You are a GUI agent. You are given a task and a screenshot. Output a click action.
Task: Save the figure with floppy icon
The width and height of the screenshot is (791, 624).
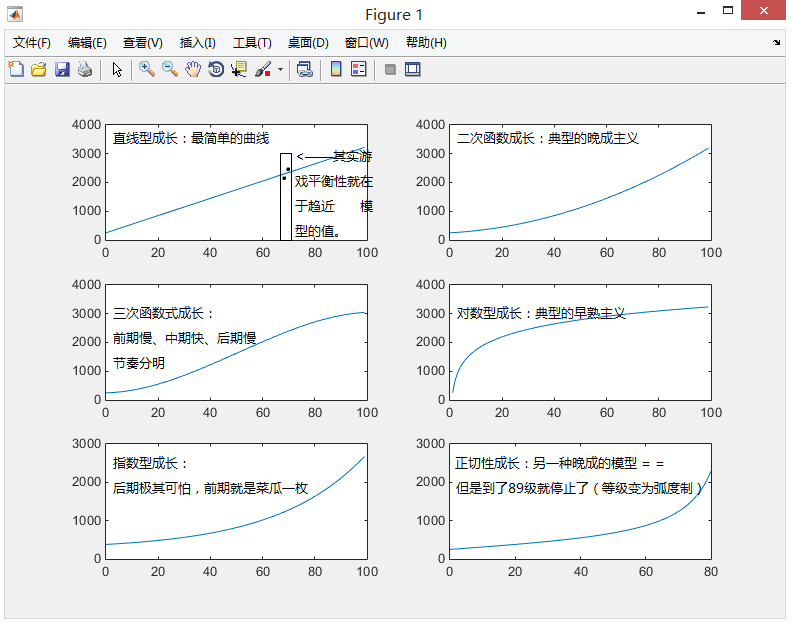click(62, 69)
